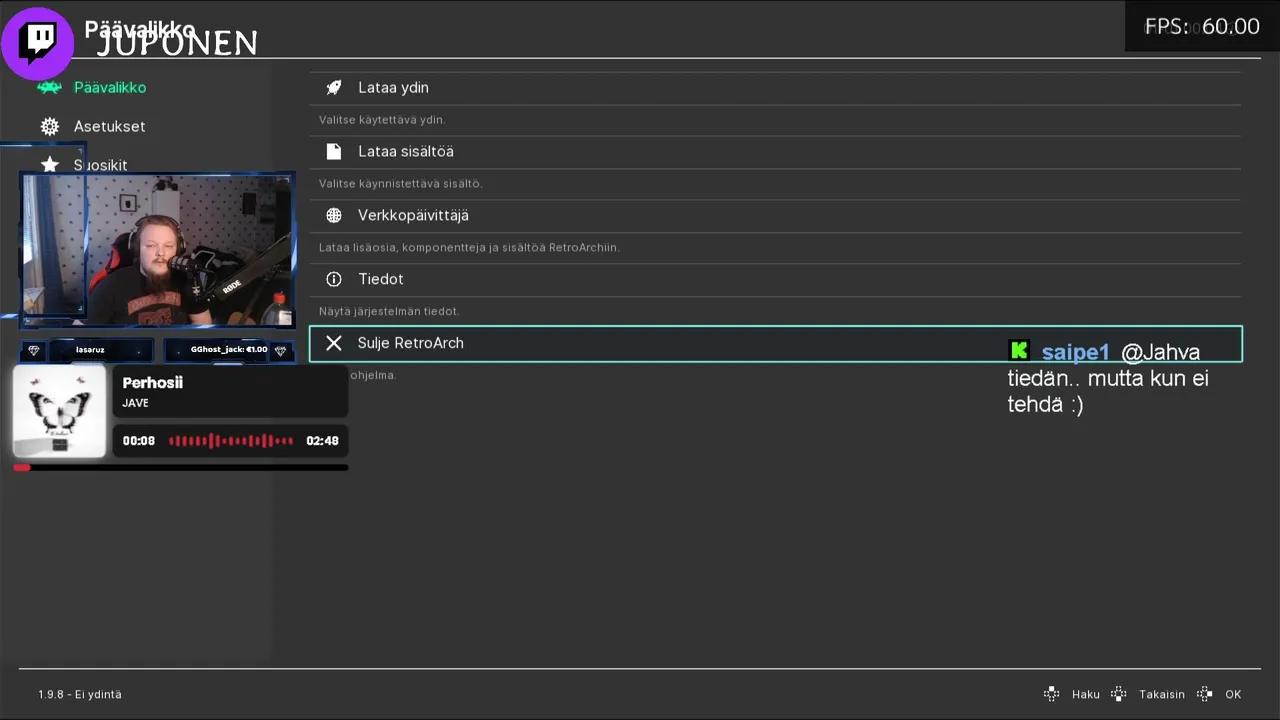1280x720 pixels.
Task: Open Asetukset in the sidebar
Action: [x=109, y=126]
